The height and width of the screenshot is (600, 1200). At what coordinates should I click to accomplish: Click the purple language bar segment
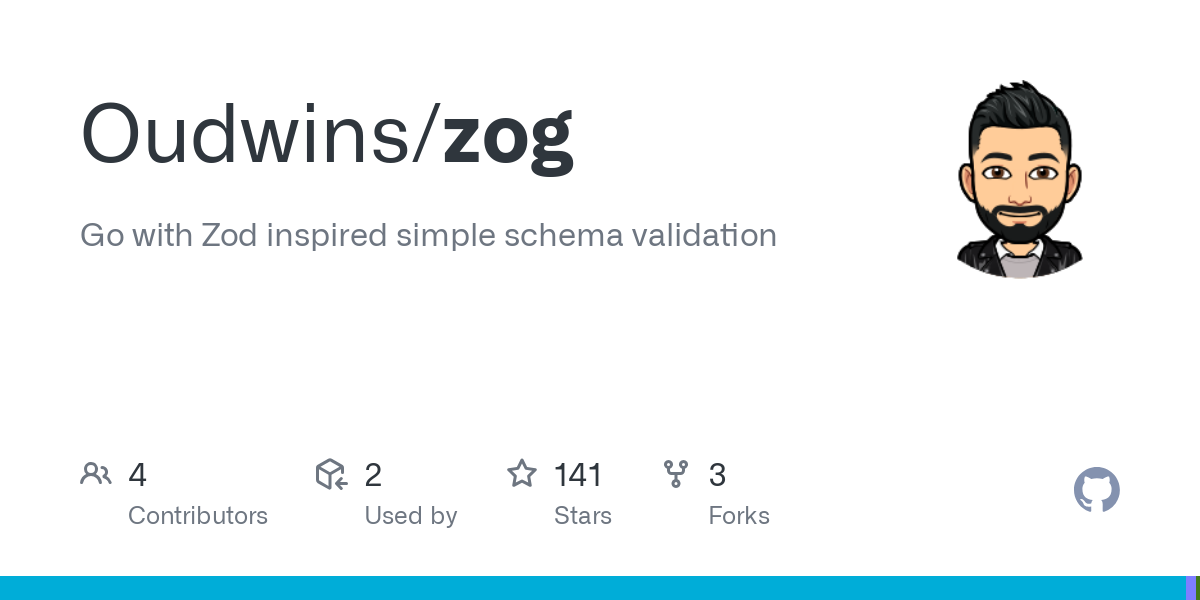pos(1190,588)
